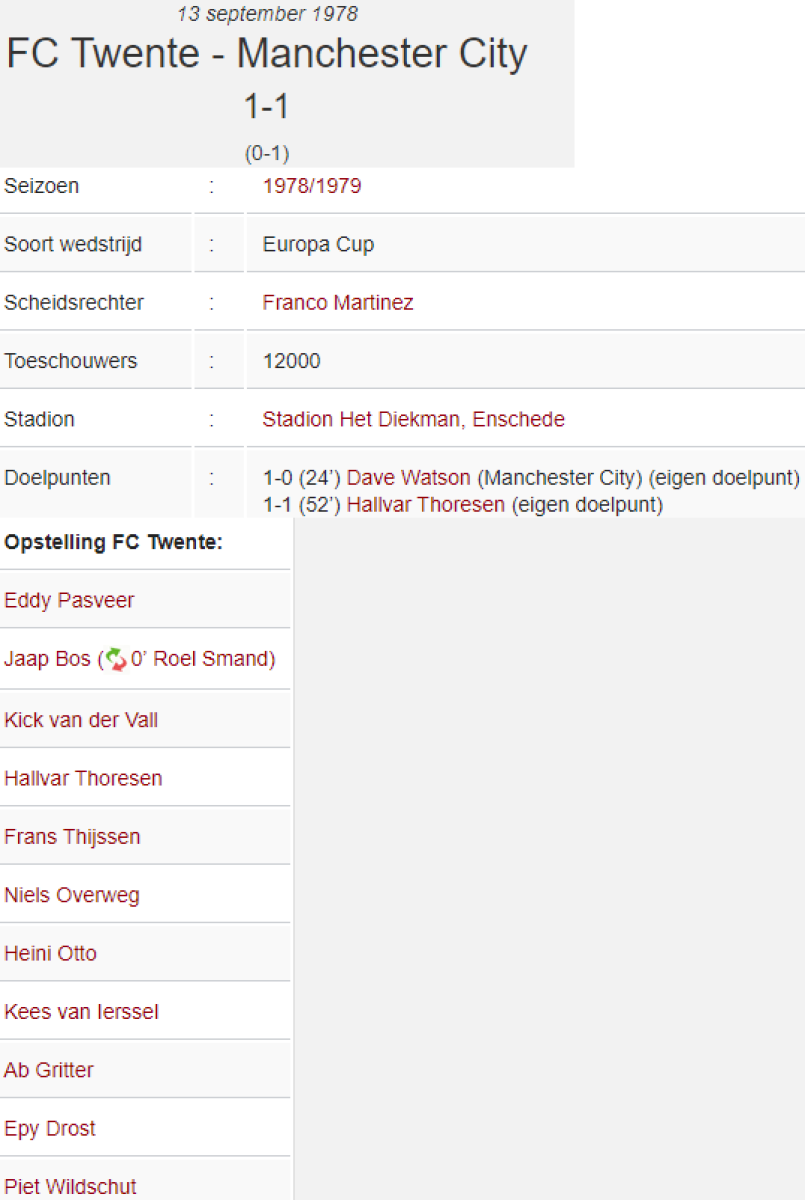The height and width of the screenshot is (1200, 805).
Task: Select Jaap Bos in lineup
Action: click(46, 659)
